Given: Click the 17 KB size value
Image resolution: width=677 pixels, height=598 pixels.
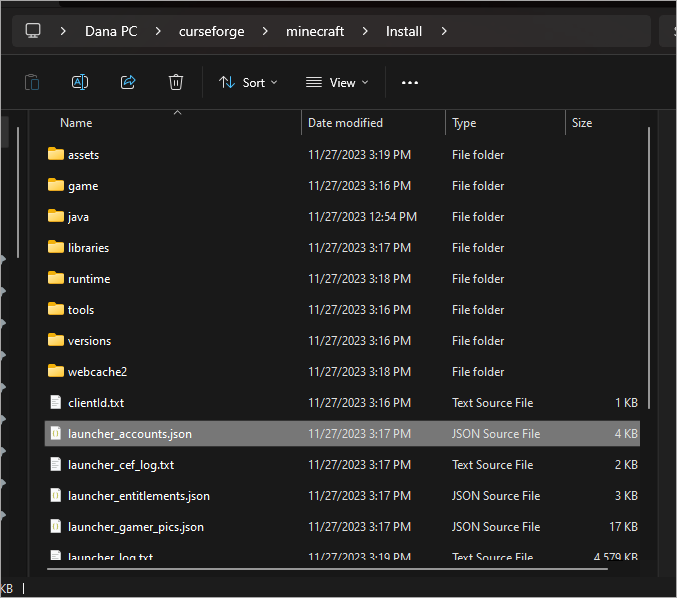Looking at the screenshot, I should tap(623, 527).
